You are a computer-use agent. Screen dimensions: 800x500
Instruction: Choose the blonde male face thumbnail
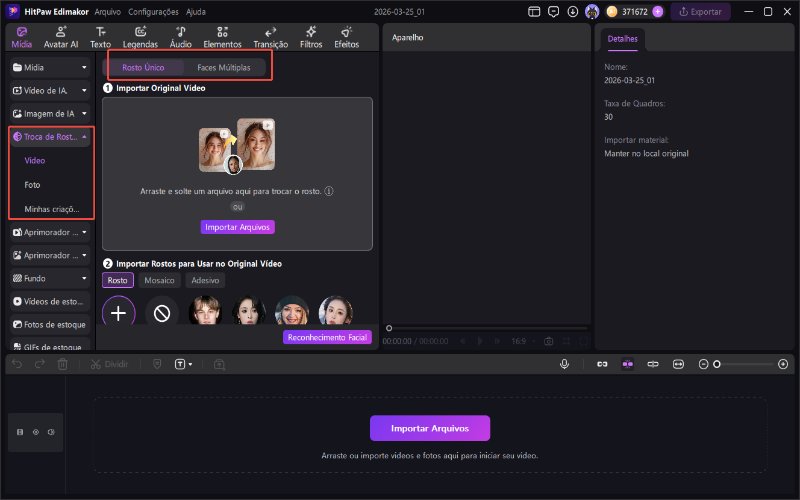coord(205,313)
